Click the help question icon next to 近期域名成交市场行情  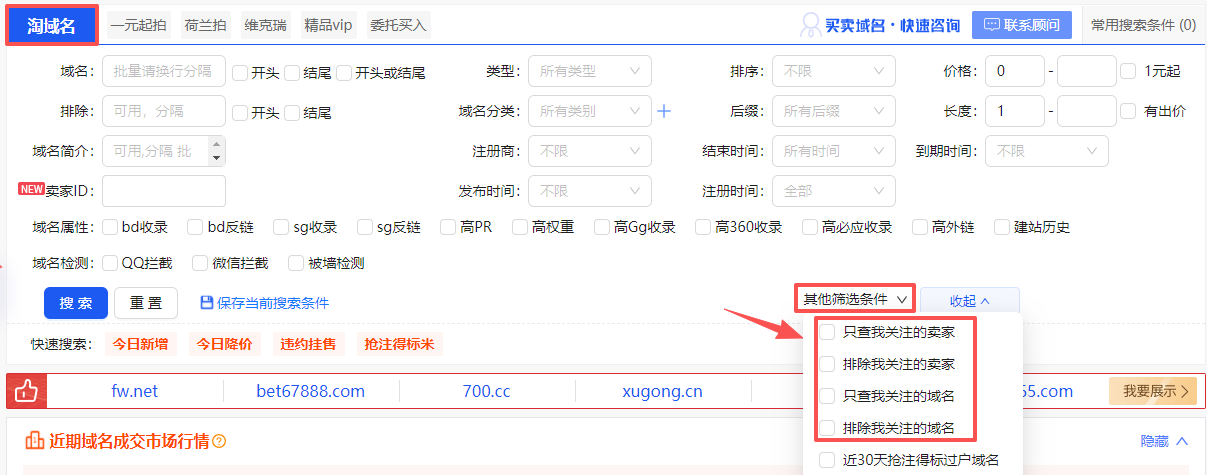tap(219, 441)
